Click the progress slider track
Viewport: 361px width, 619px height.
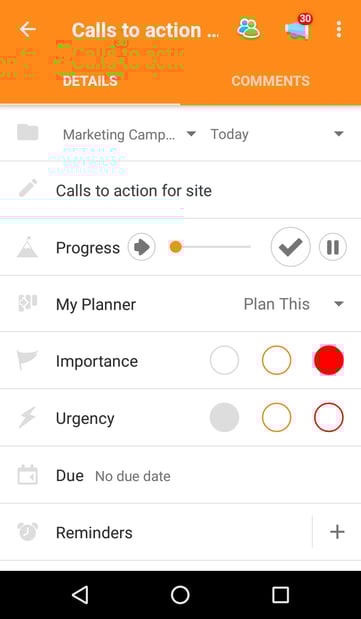[x=210, y=247]
